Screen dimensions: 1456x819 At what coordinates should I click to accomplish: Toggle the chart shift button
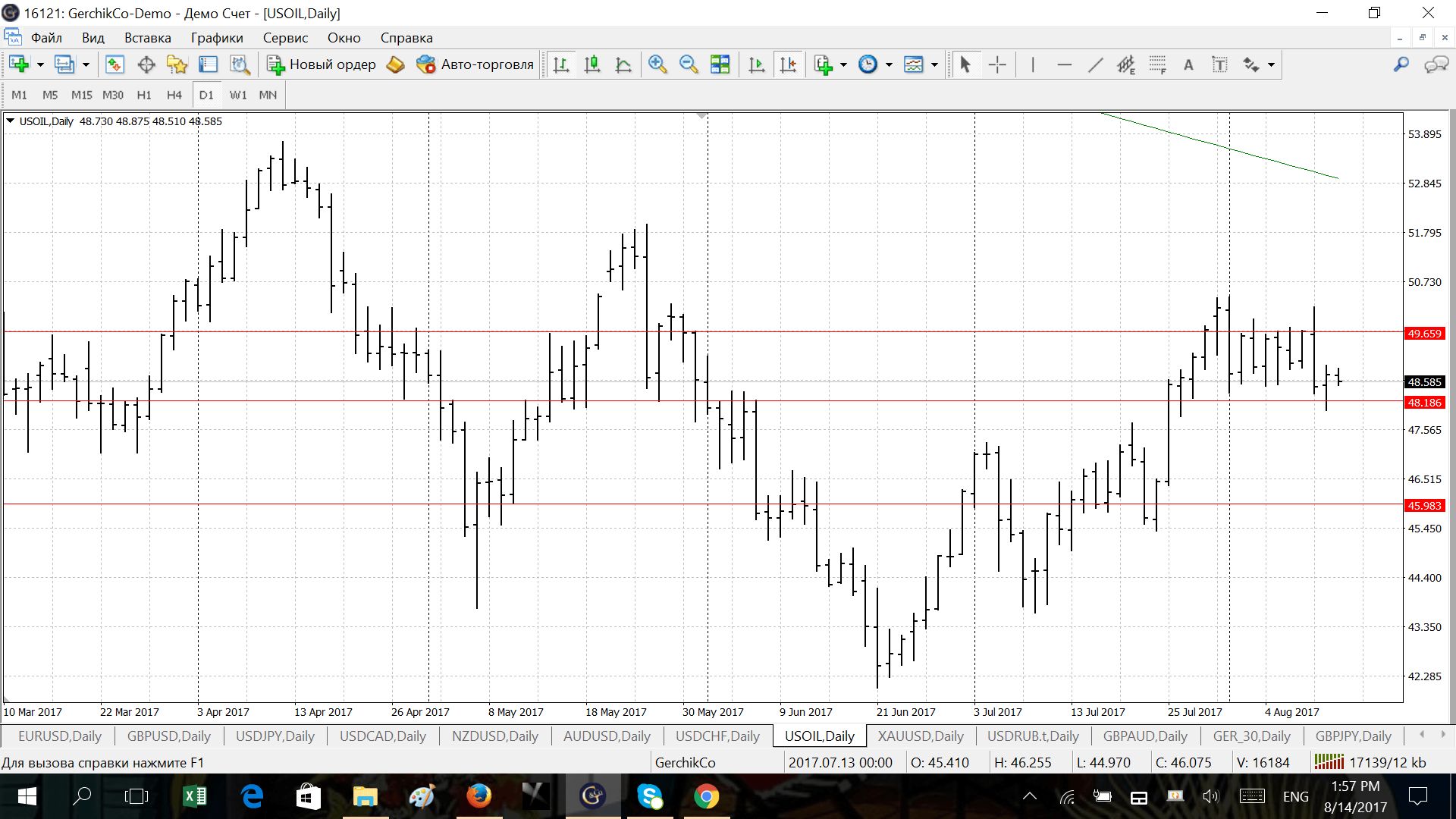click(x=788, y=64)
